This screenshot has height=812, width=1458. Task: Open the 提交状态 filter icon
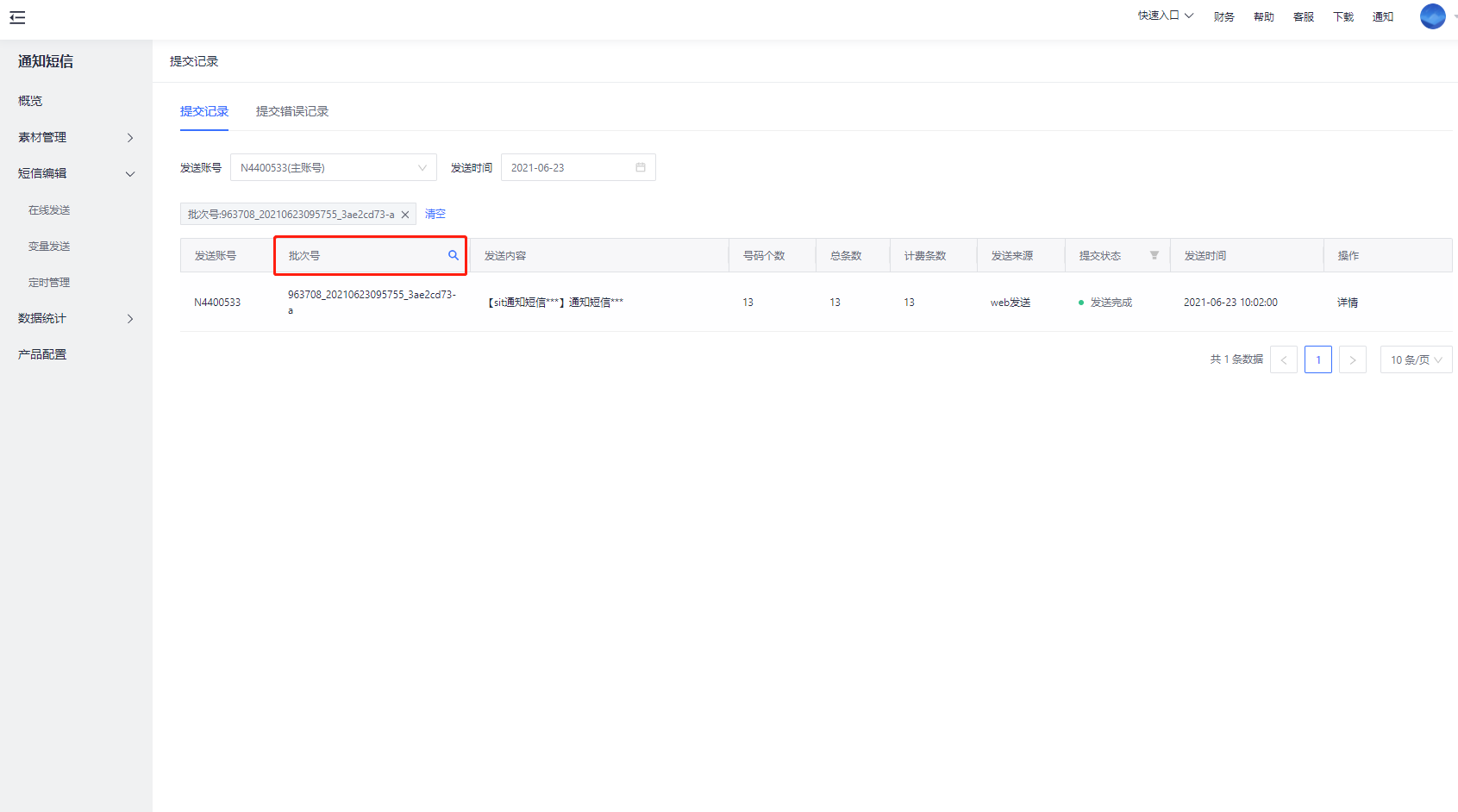coord(1155,255)
